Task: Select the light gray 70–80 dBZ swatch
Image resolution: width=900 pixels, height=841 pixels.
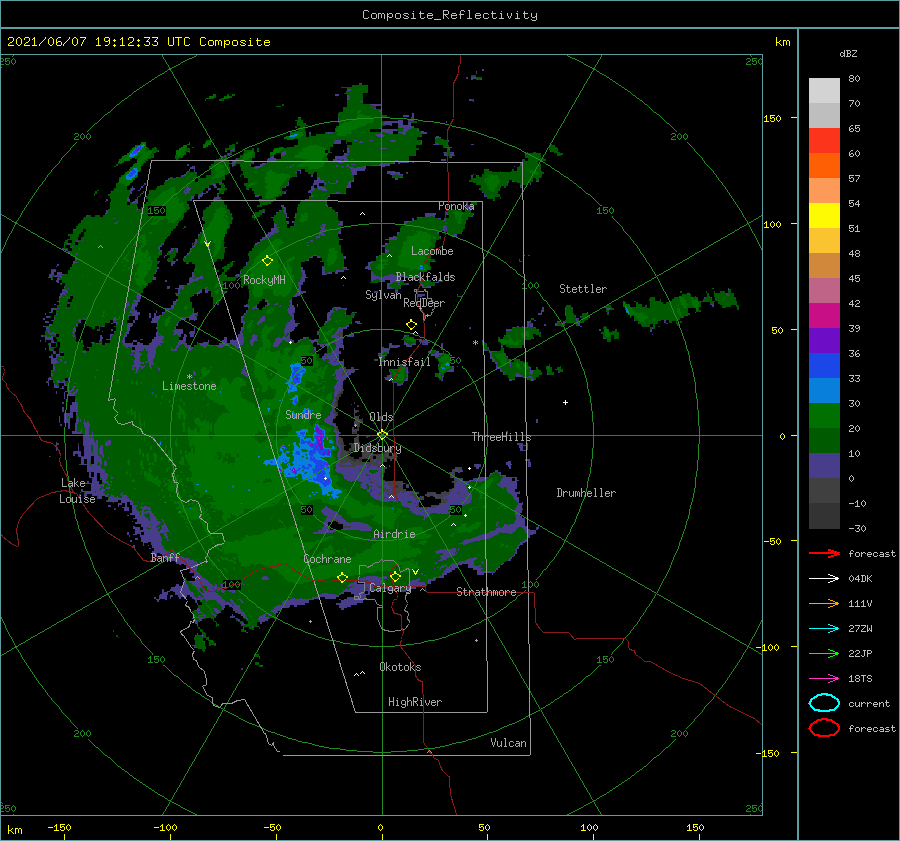Action: (x=824, y=90)
